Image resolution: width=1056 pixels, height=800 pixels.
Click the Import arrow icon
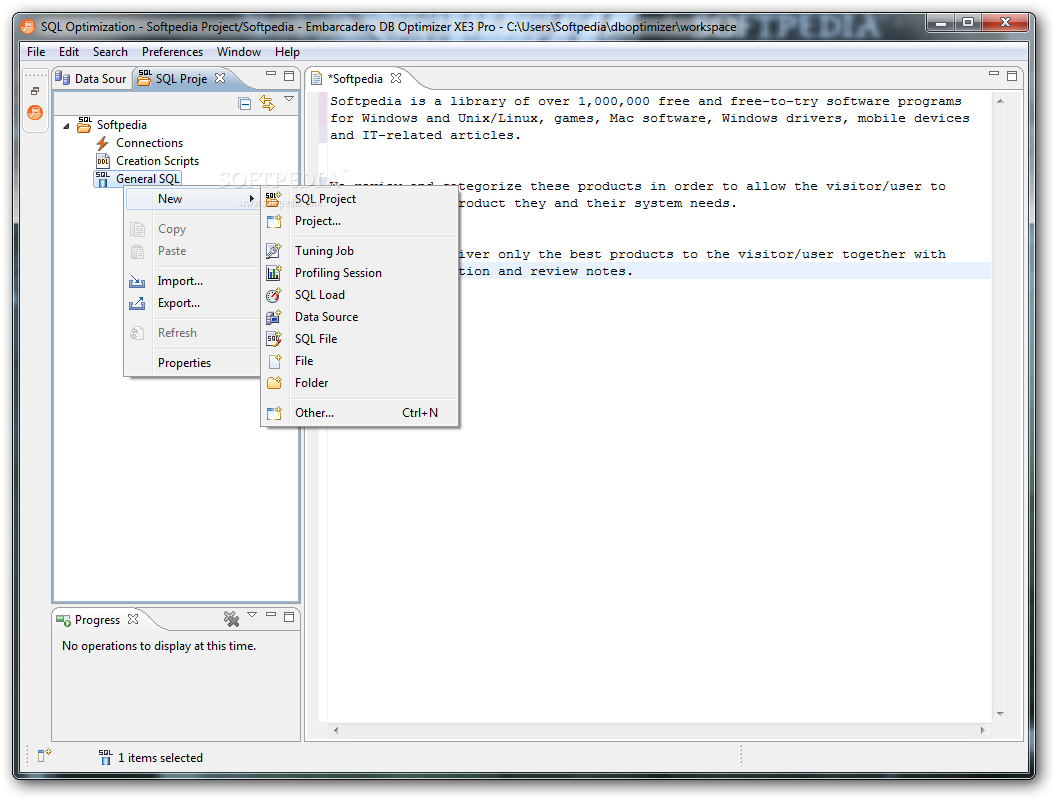tap(137, 281)
